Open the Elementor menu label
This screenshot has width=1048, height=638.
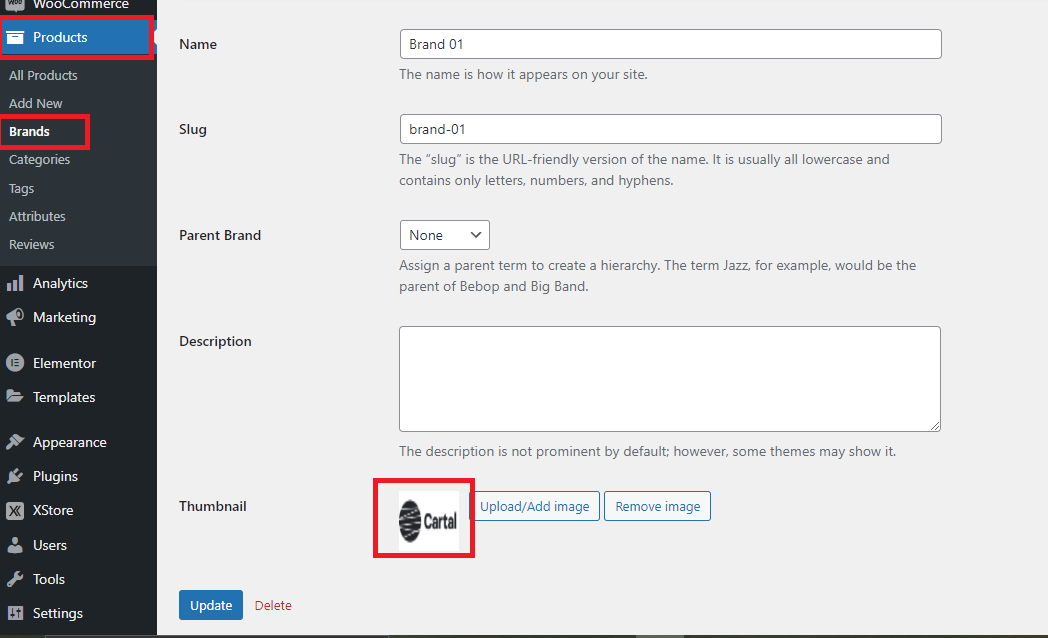click(64, 363)
